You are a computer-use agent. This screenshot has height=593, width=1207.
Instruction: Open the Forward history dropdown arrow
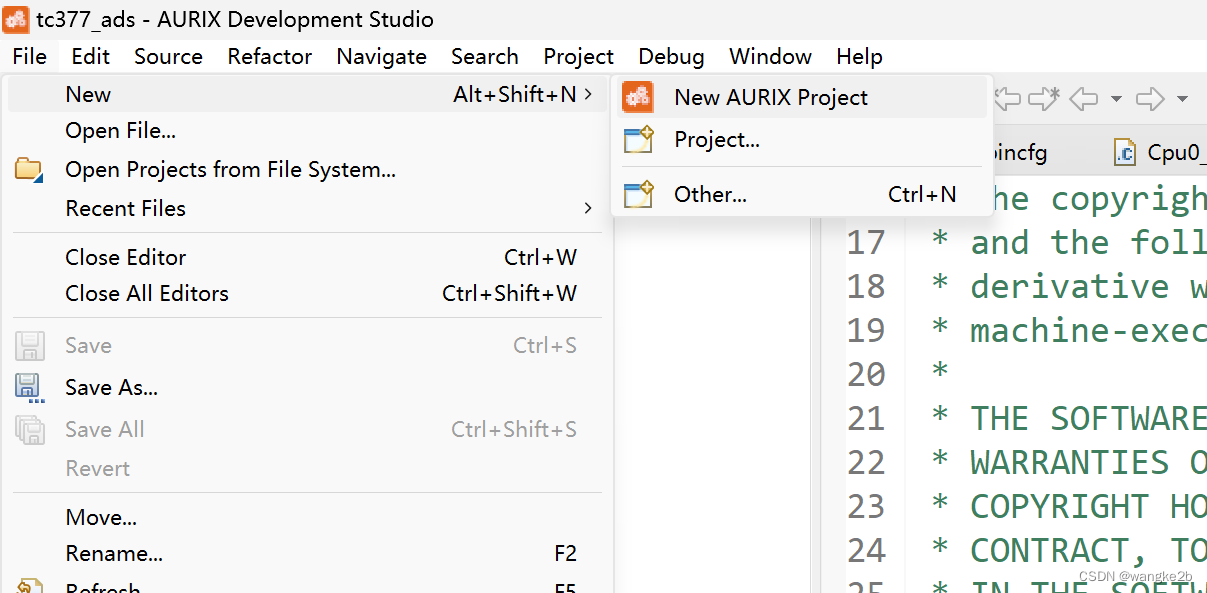tap(1182, 99)
